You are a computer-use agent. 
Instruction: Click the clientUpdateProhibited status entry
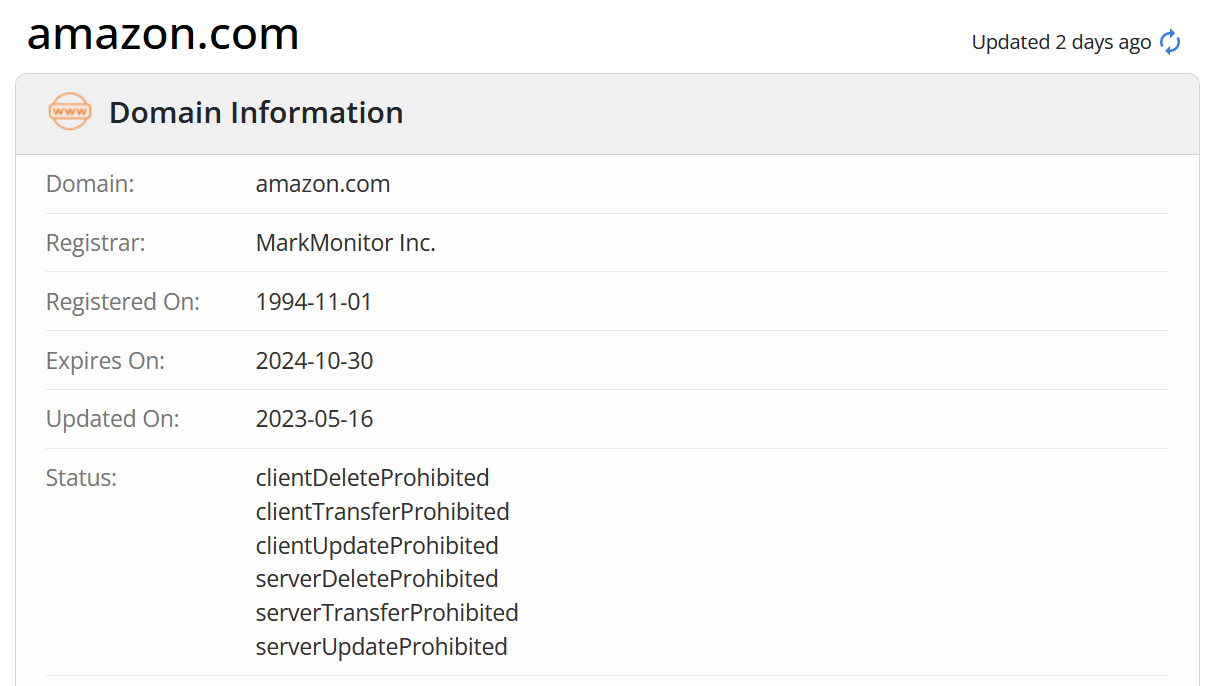[x=377, y=546]
